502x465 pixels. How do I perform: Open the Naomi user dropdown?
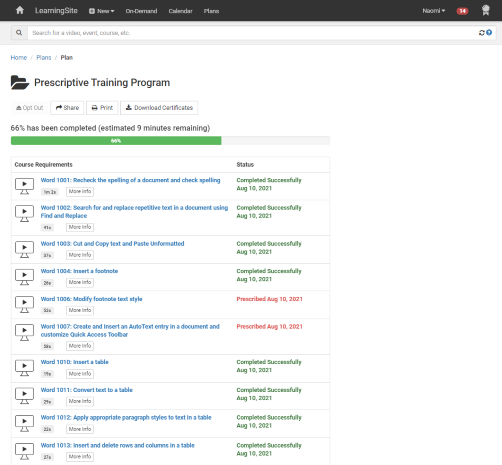coord(434,11)
